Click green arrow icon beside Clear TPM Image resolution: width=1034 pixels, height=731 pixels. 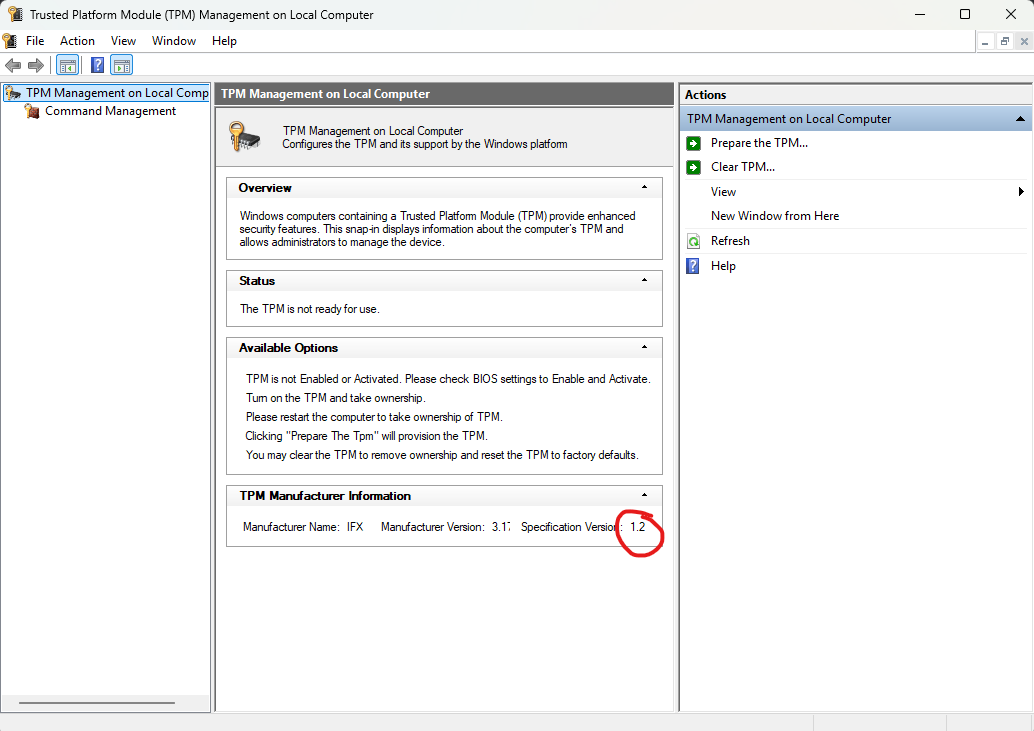tap(693, 167)
